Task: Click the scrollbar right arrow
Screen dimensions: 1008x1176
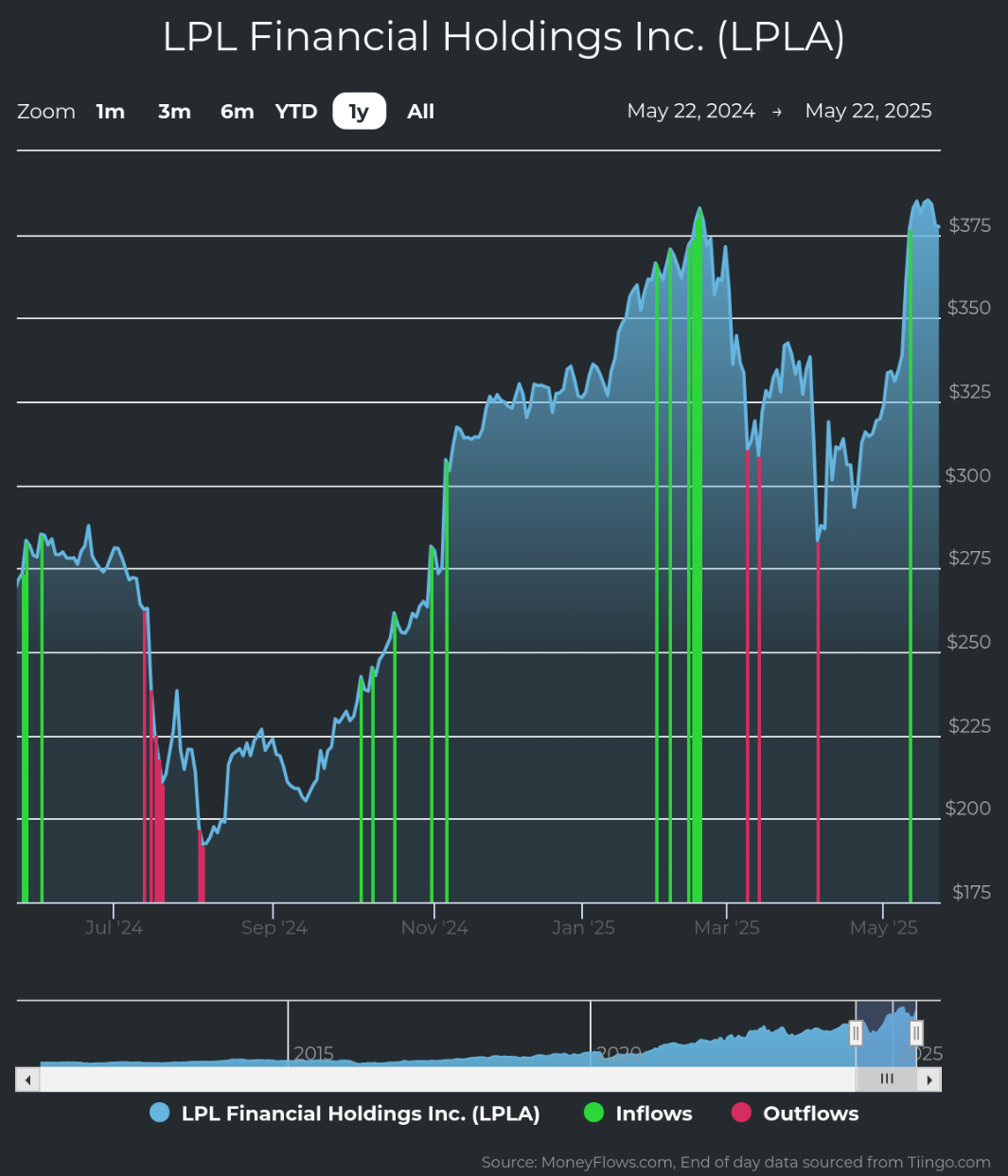Action: (x=929, y=1079)
